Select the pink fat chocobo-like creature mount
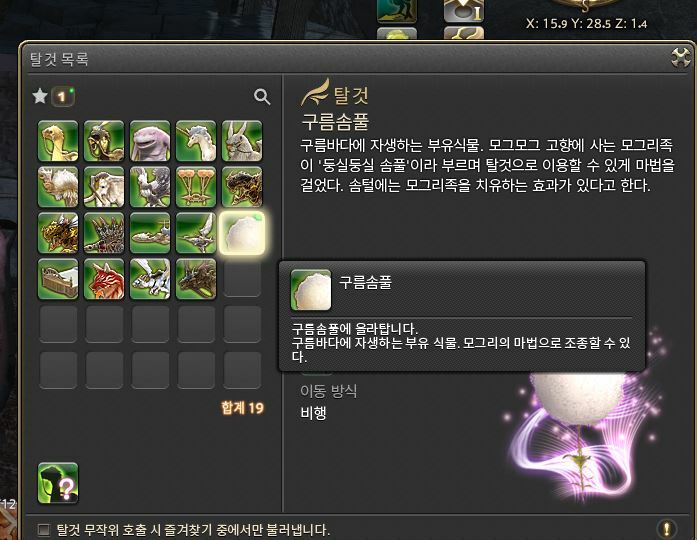The image size is (697, 540). tap(150, 141)
